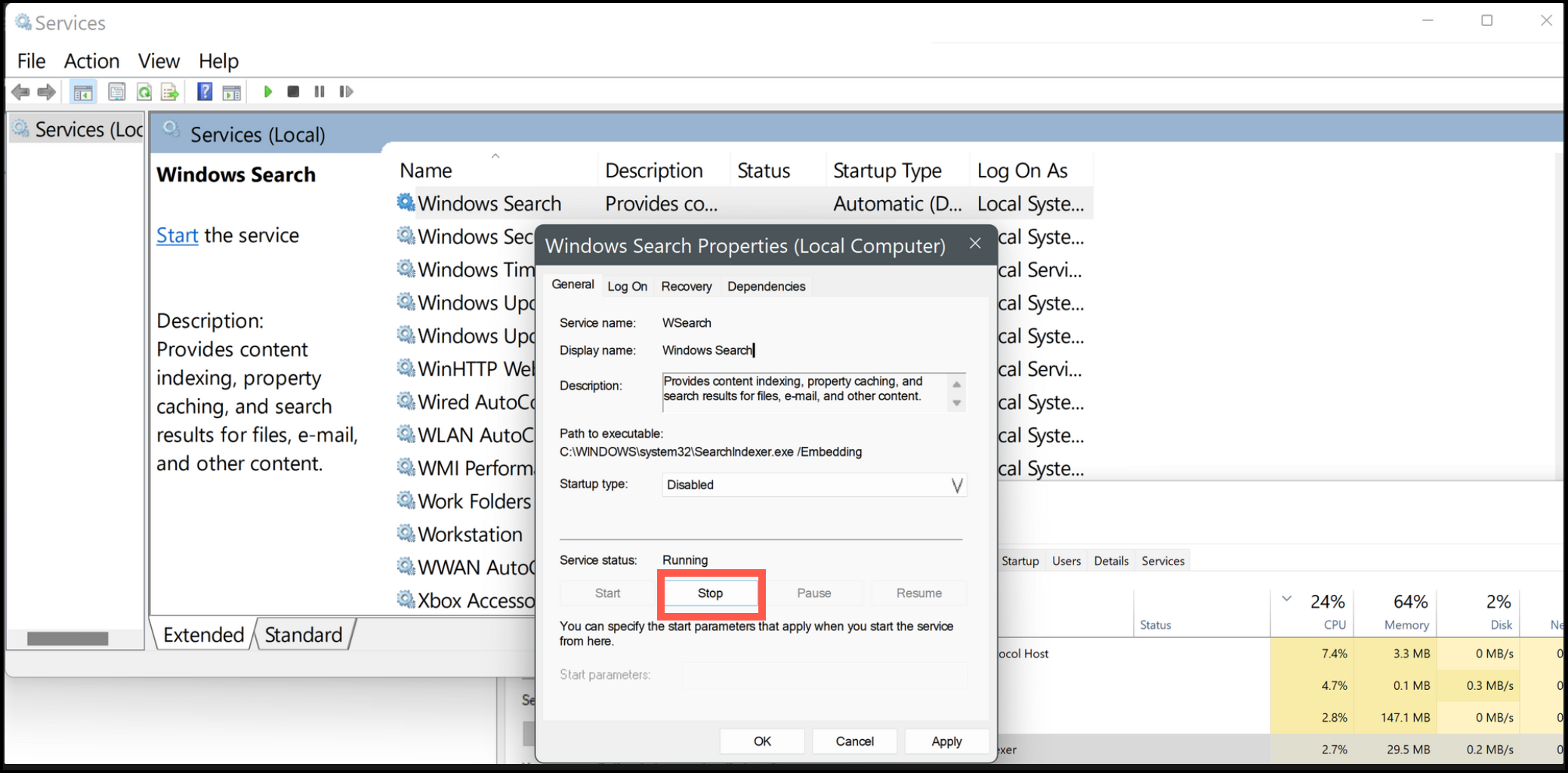Switch to the Log On tab

pos(627,287)
